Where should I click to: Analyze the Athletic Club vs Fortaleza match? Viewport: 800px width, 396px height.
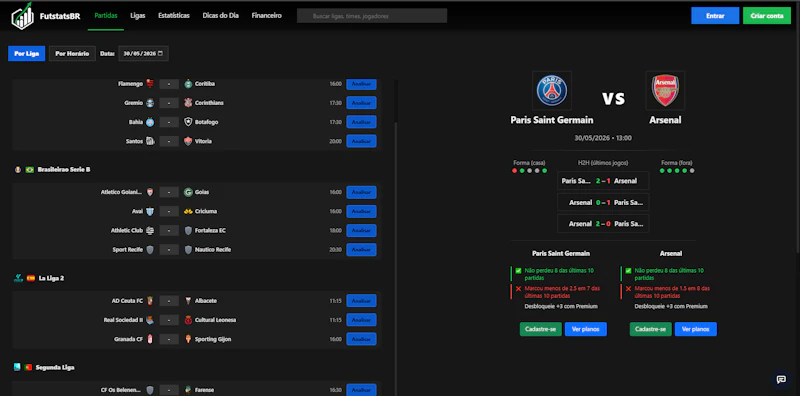pyautogui.click(x=361, y=230)
